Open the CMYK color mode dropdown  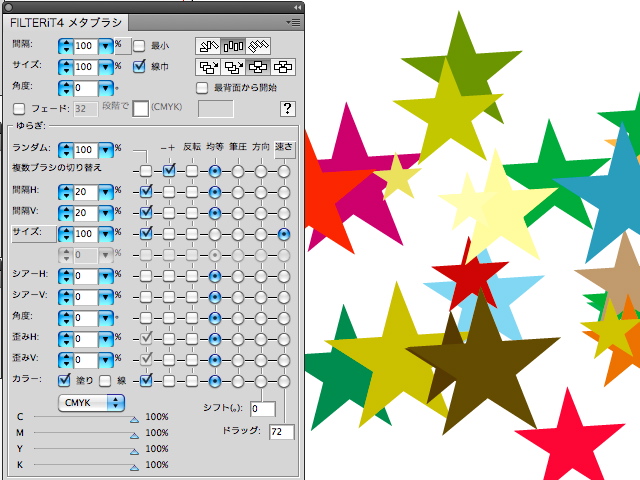(91, 402)
